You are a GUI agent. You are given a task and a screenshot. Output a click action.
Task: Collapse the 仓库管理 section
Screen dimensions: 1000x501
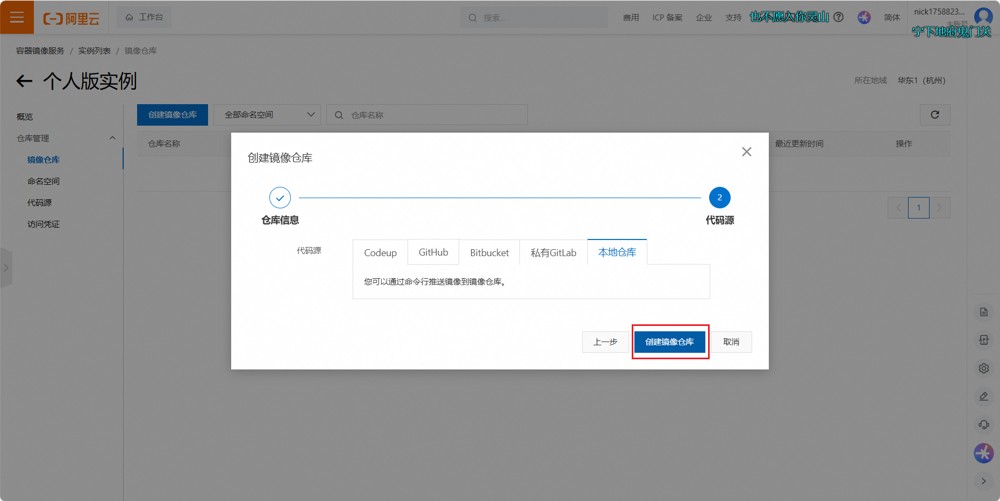112,138
